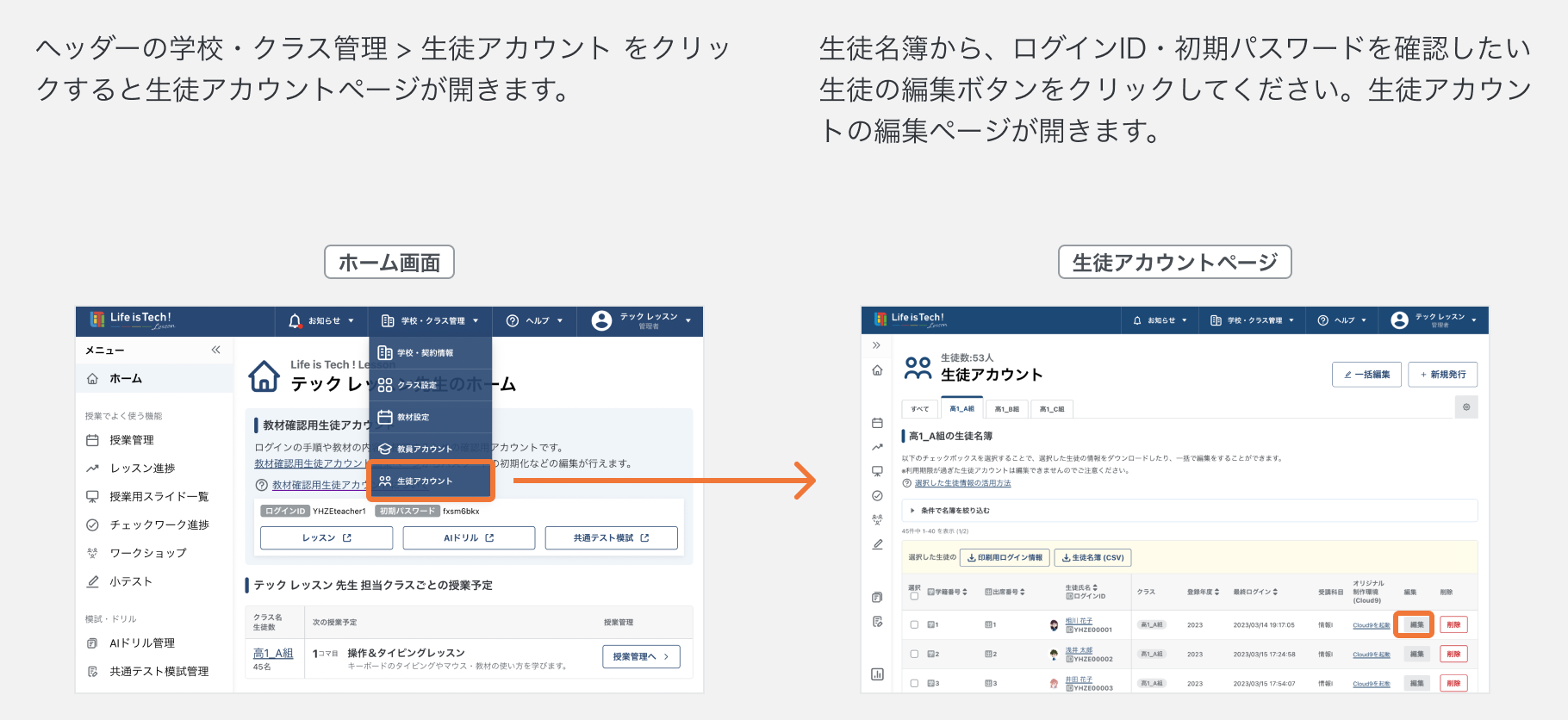The image size is (1568, 720).
Task: Click workshop people icon in collapsed sidebar
Action: click(877, 519)
